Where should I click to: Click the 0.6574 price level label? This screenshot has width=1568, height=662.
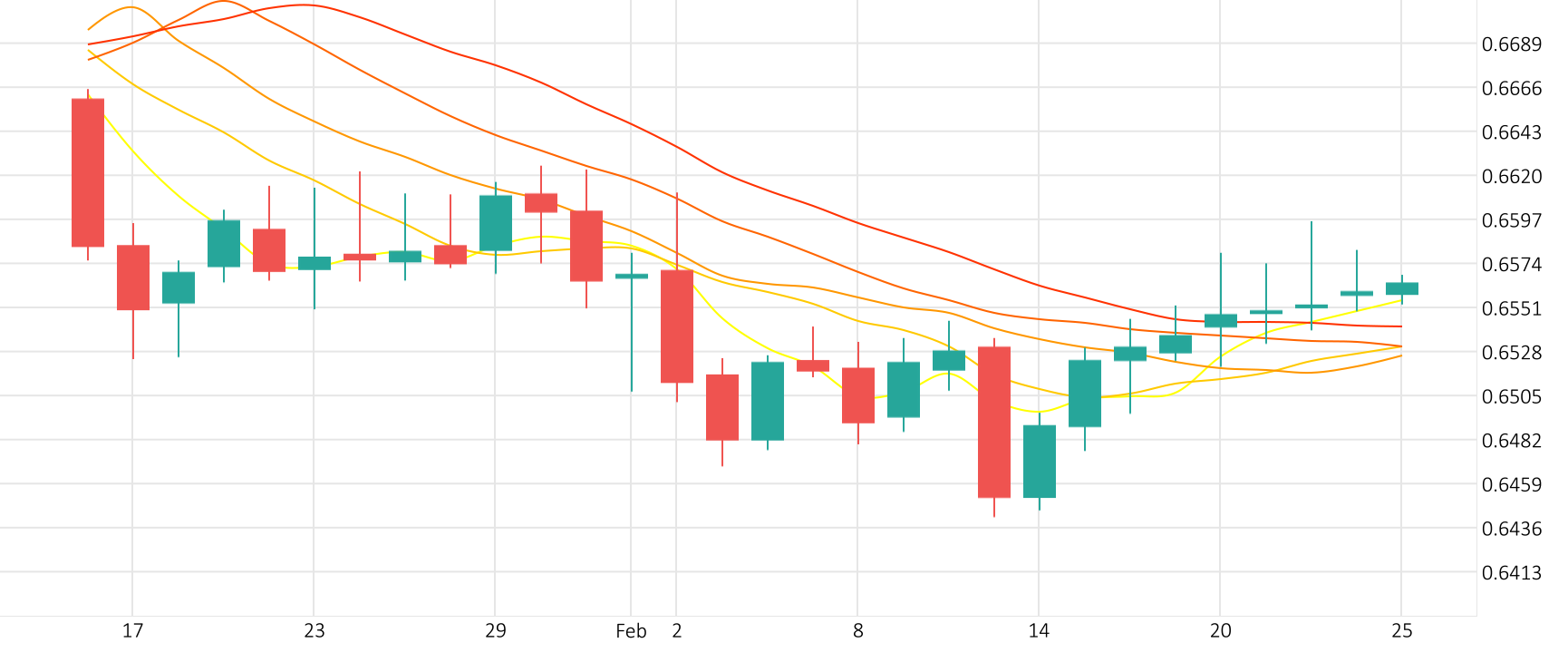point(1511,264)
